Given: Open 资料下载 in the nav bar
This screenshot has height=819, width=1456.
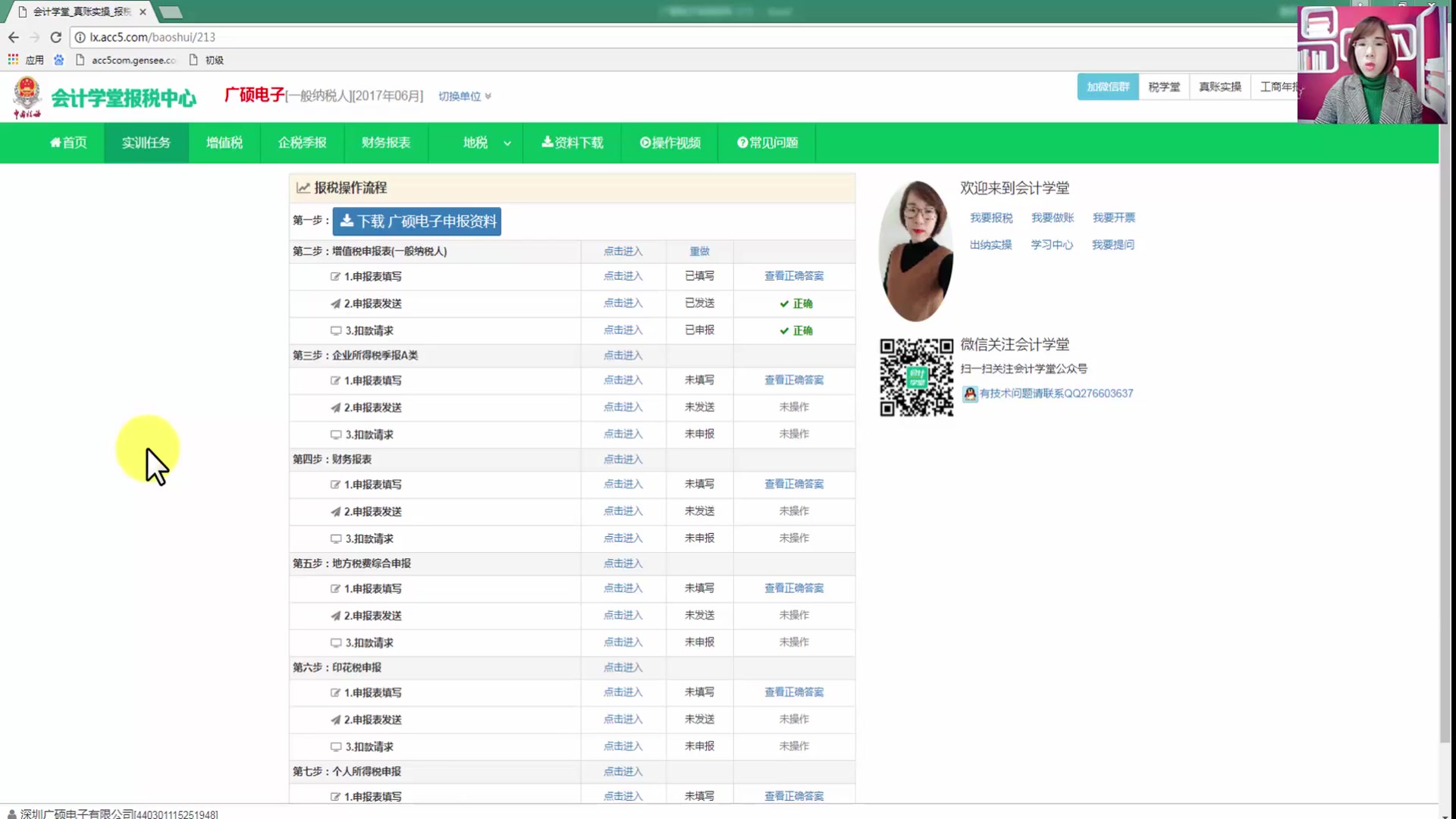Looking at the screenshot, I should pos(573,143).
